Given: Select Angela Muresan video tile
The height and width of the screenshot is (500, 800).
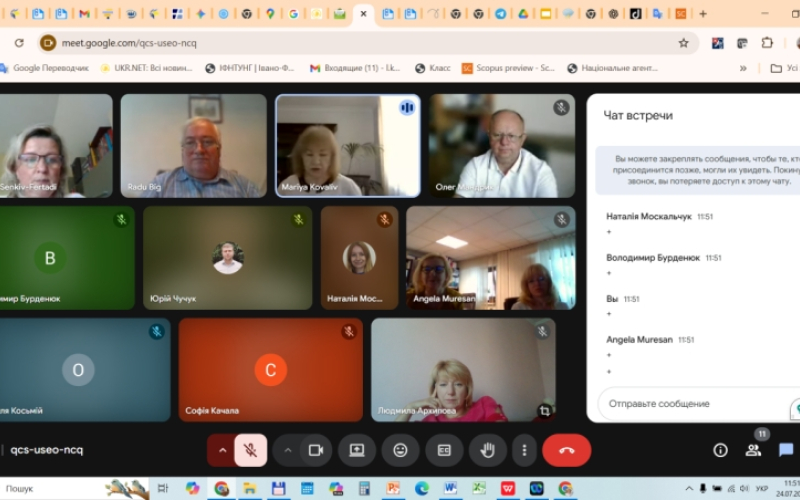Looking at the screenshot, I should coord(491,258).
